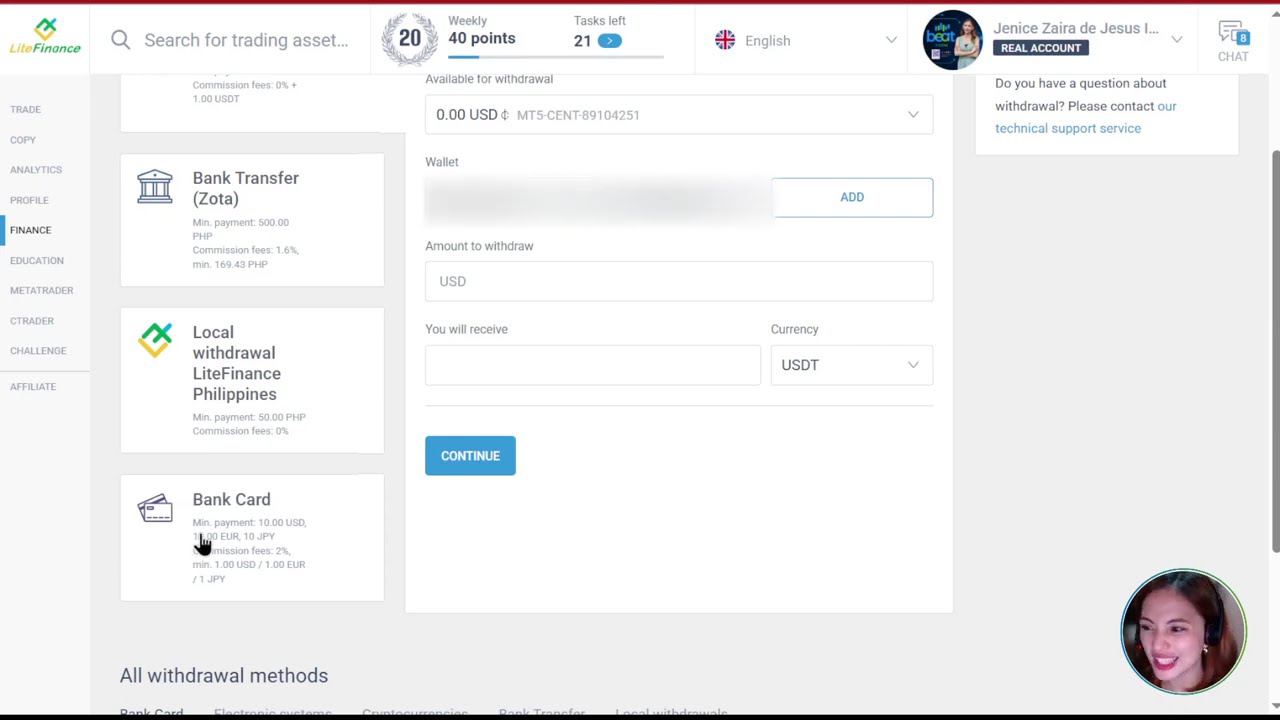Open Education in sidebar
This screenshot has width=1280, height=720.
pyautogui.click(x=37, y=260)
